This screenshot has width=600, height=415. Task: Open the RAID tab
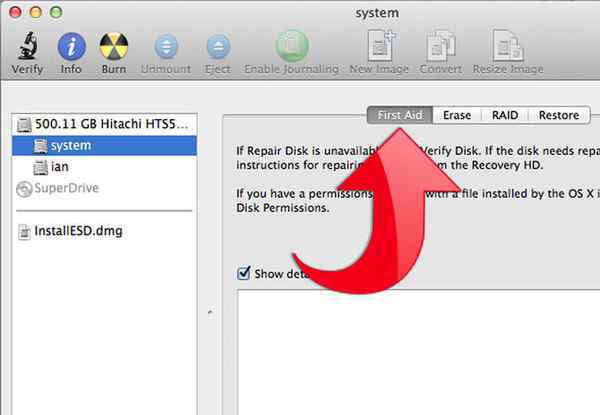click(x=505, y=115)
